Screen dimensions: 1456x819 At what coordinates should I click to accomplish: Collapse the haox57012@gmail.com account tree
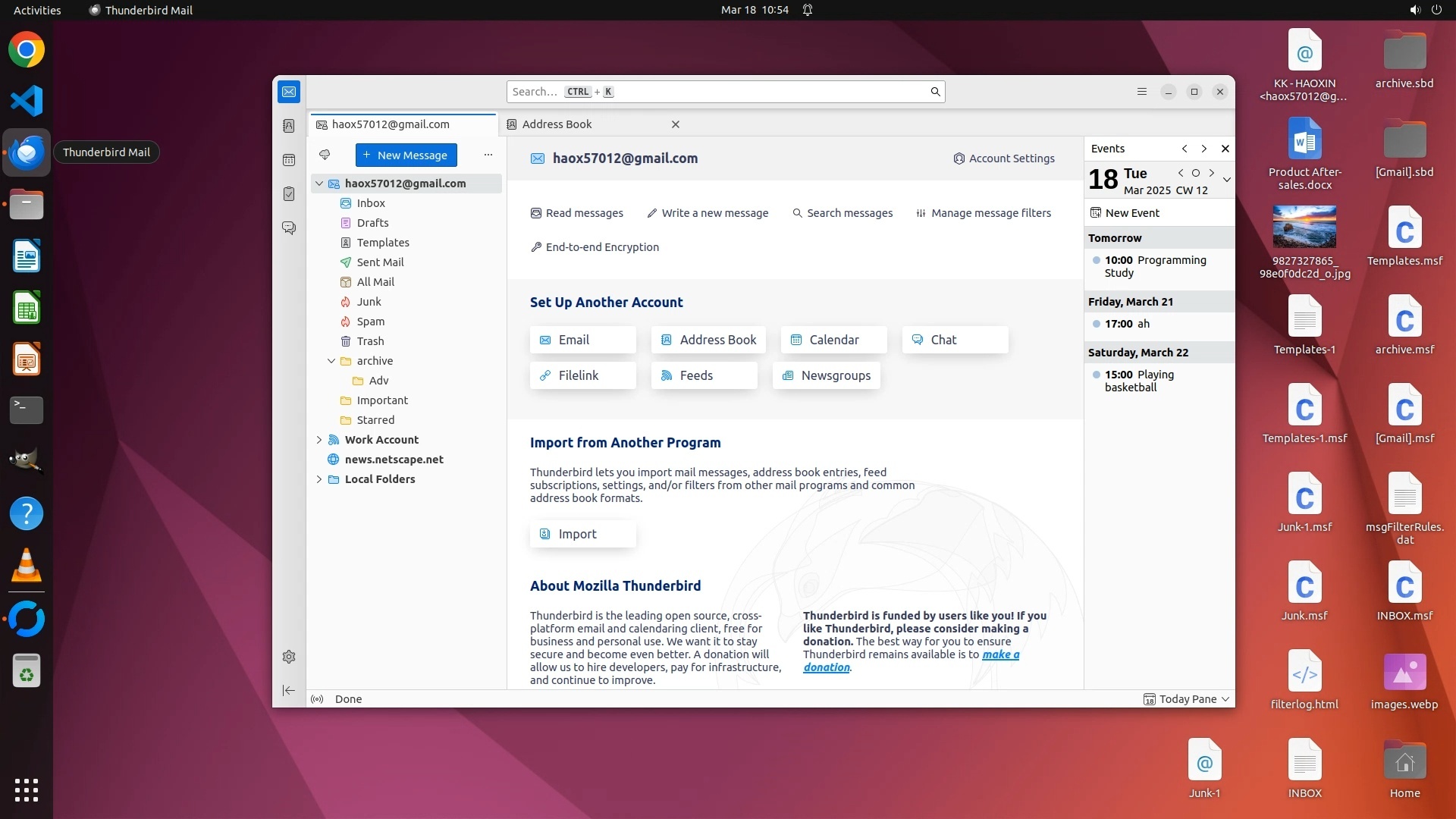pos(319,184)
